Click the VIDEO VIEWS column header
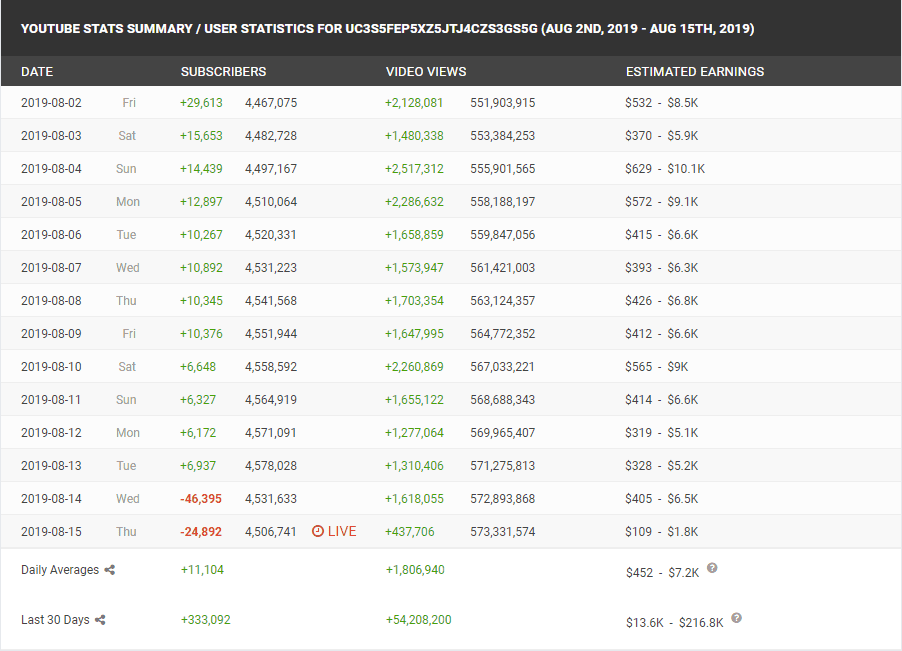 click(426, 72)
